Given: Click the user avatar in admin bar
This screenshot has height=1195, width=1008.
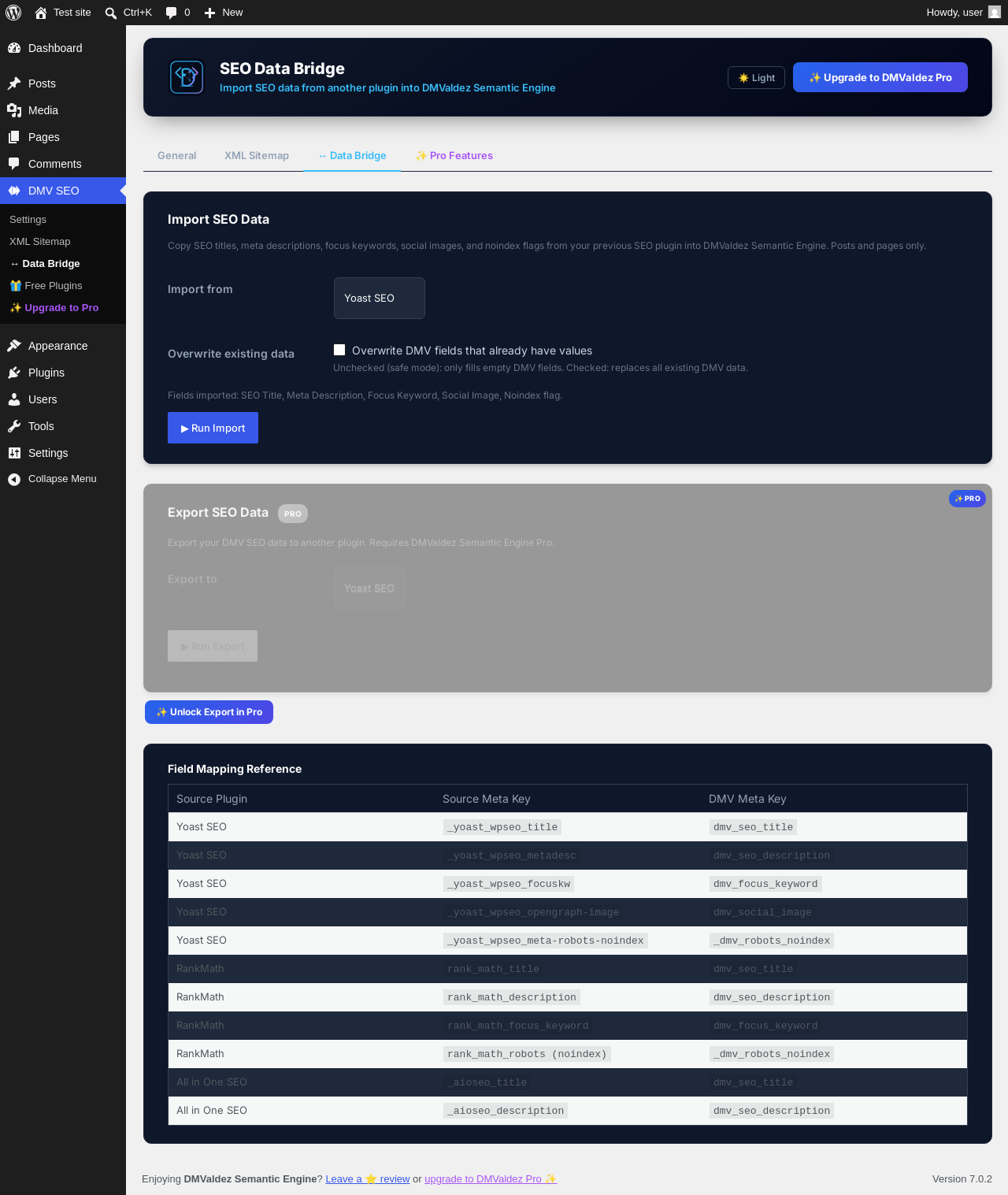Looking at the screenshot, I should point(995,13).
